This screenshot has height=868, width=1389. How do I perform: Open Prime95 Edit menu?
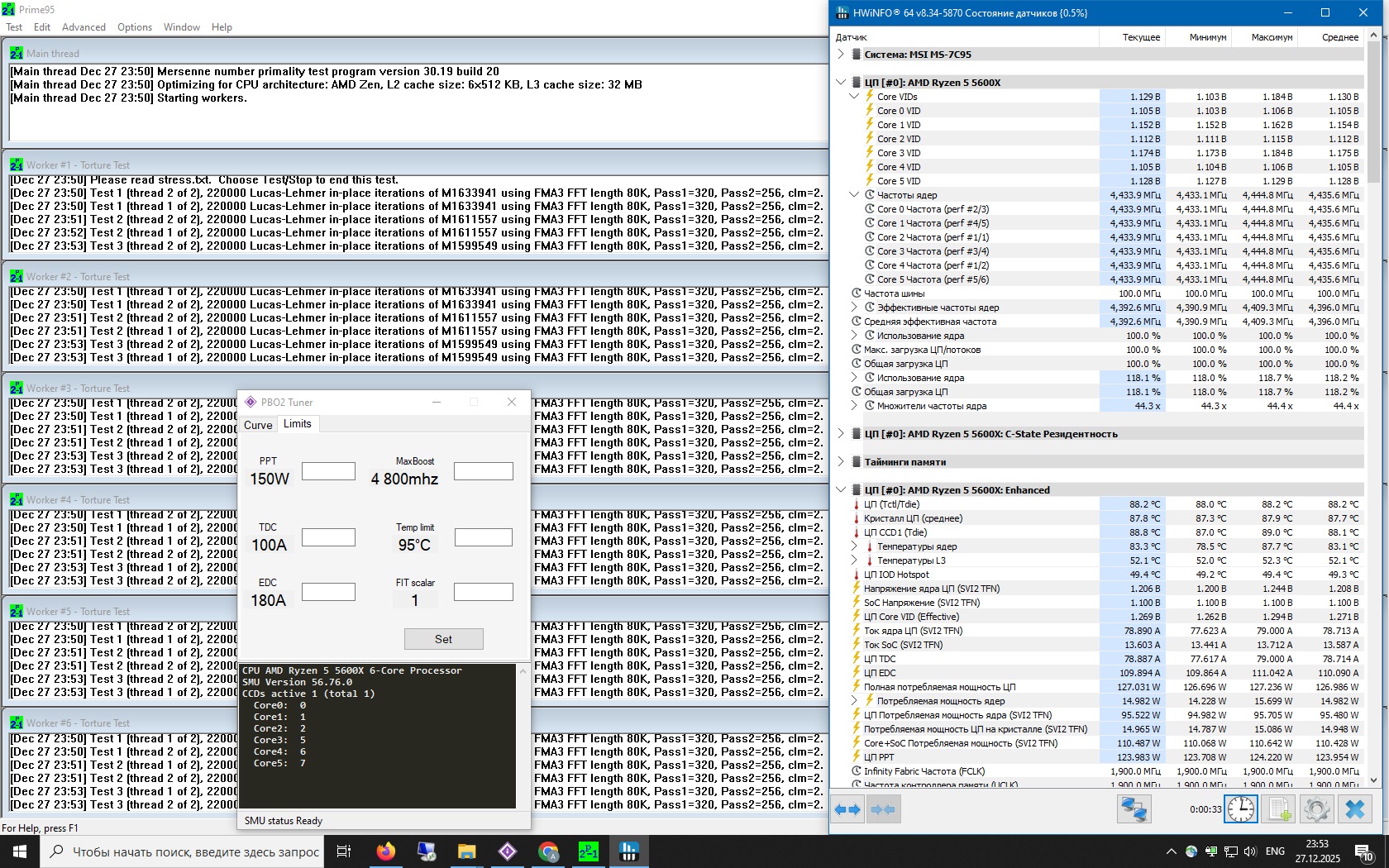42,27
